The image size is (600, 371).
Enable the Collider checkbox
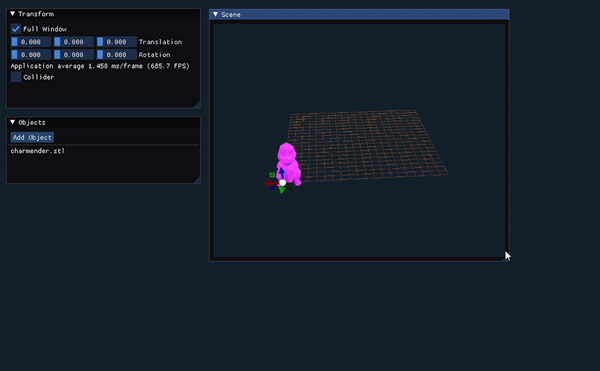pos(16,77)
